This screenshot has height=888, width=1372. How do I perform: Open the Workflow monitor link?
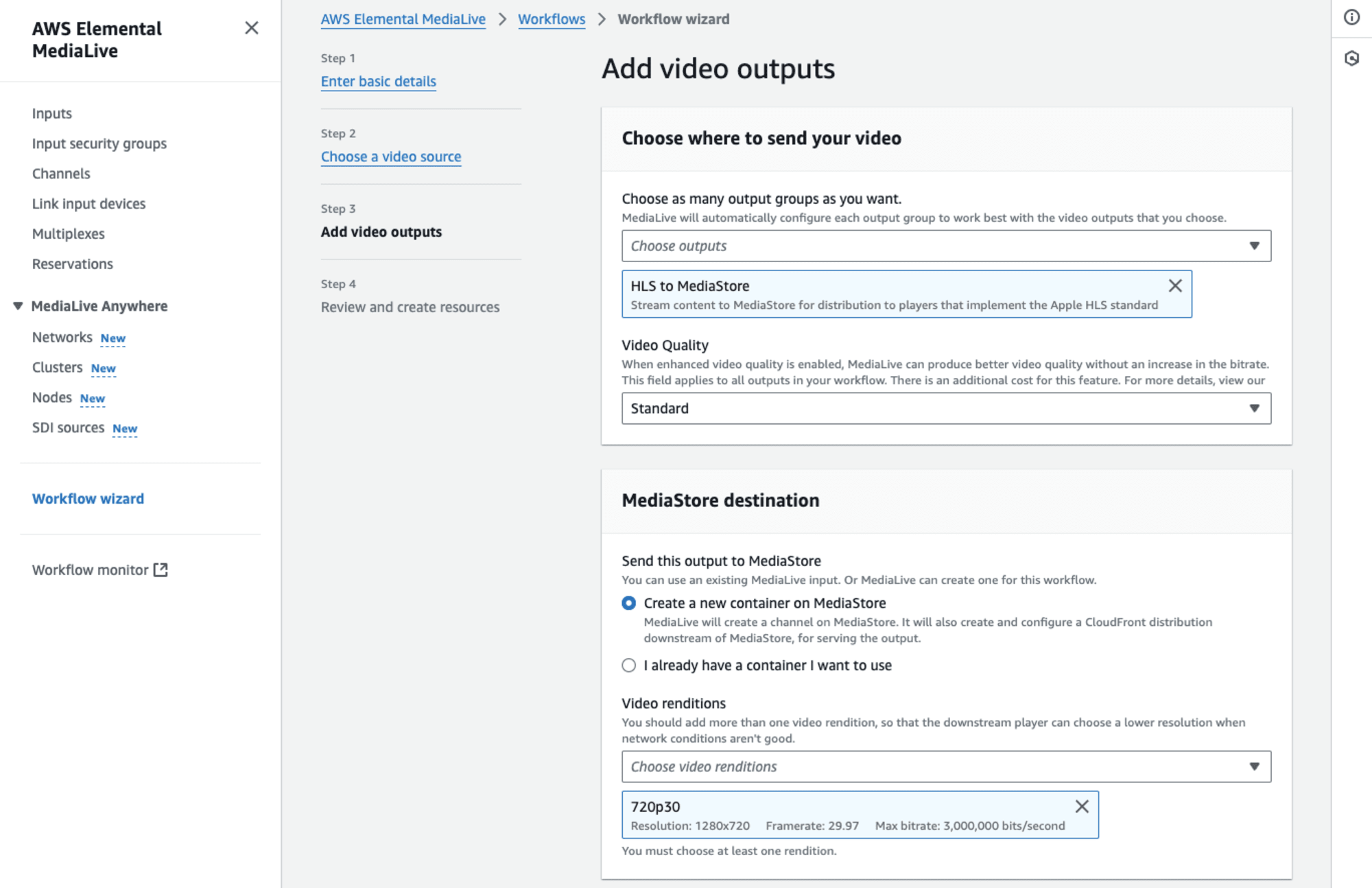pos(91,570)
